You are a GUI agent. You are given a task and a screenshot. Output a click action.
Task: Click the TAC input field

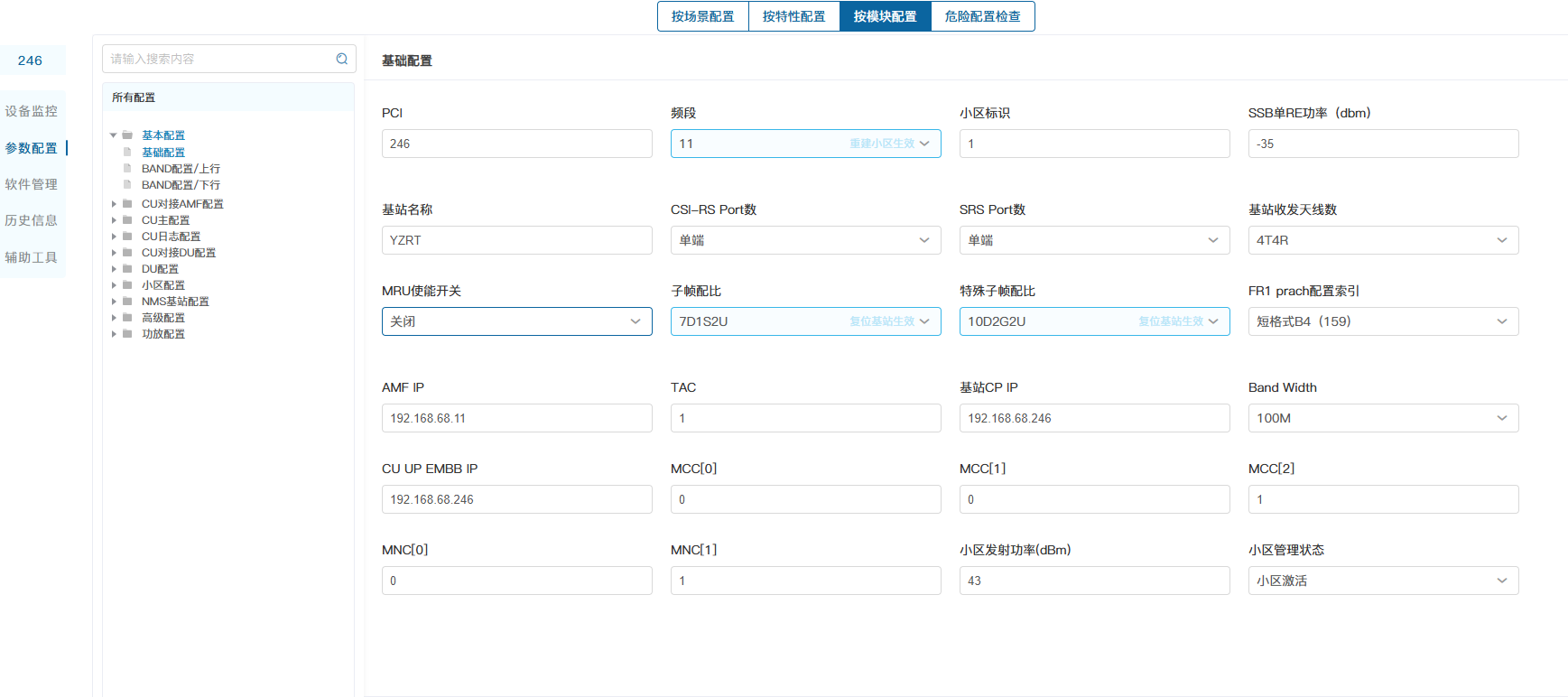(x=805, y=418)
